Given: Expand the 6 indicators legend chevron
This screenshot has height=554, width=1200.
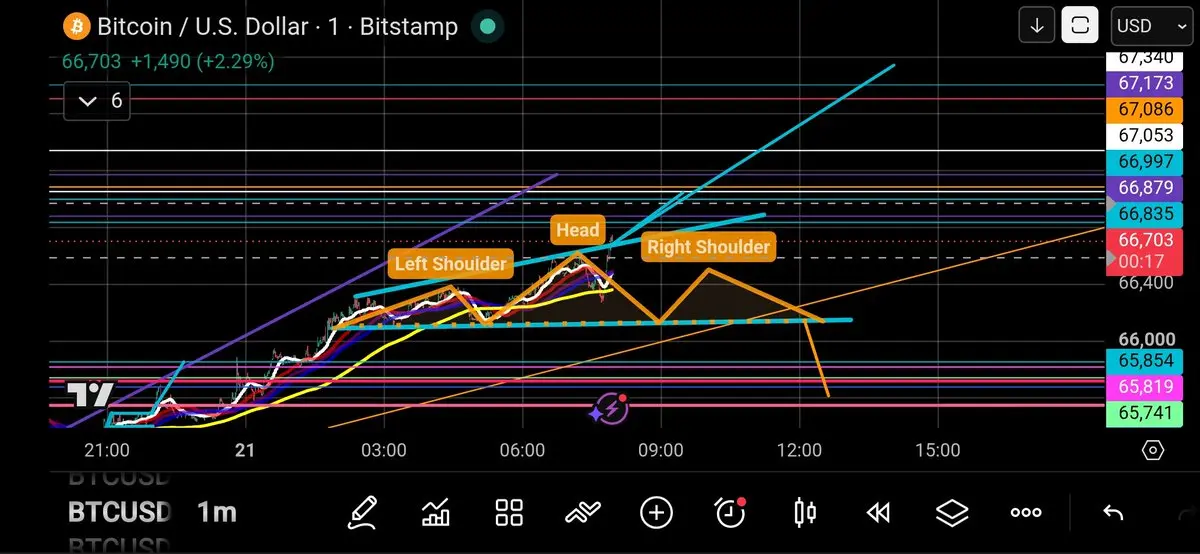Looking at the screenshot, I should (97, 100).
